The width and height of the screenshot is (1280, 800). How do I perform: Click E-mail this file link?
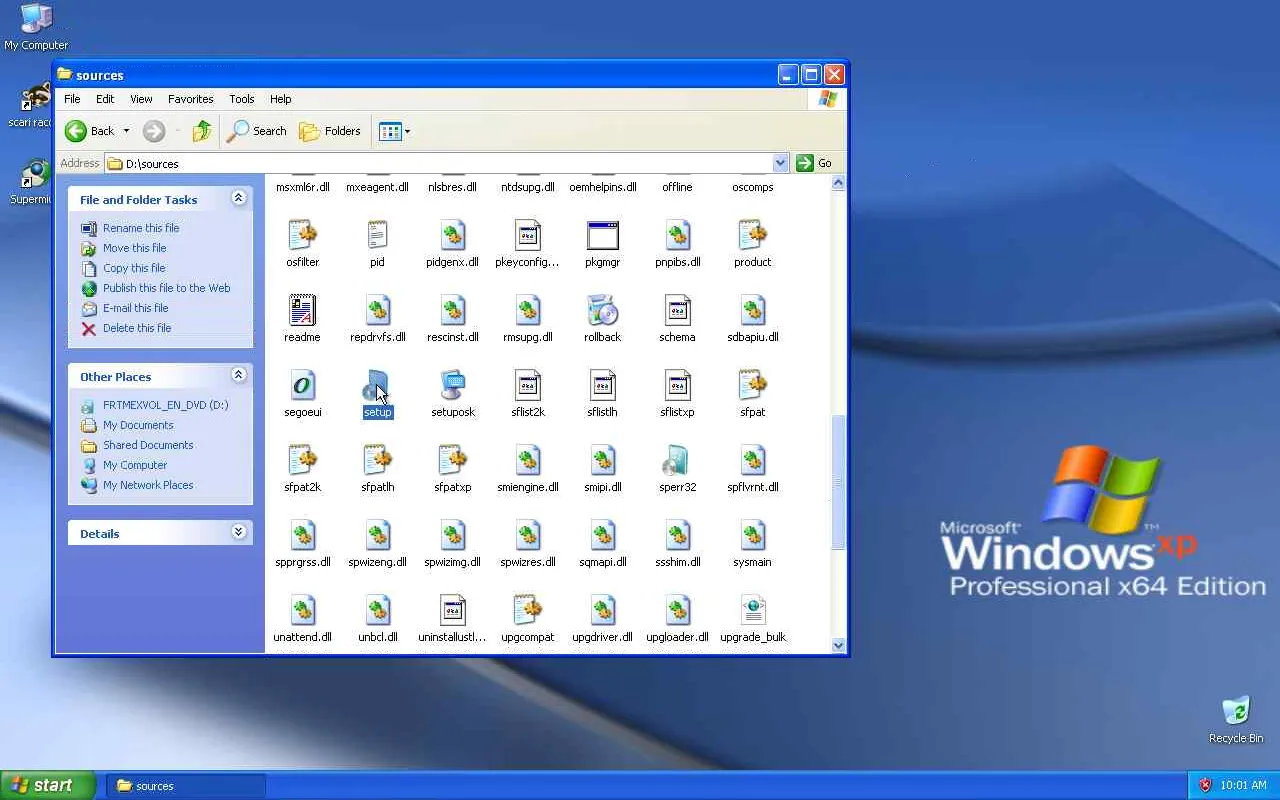[x=136, y=308]
